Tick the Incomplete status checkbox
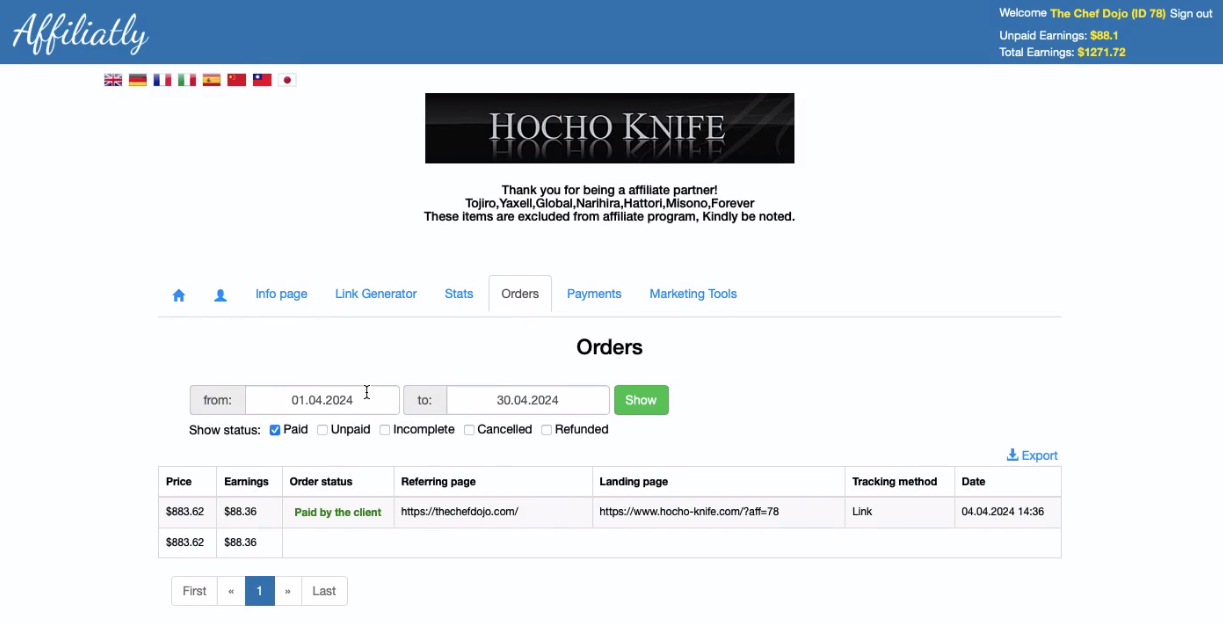The image size is (1223, 625). tap(385, 430)
